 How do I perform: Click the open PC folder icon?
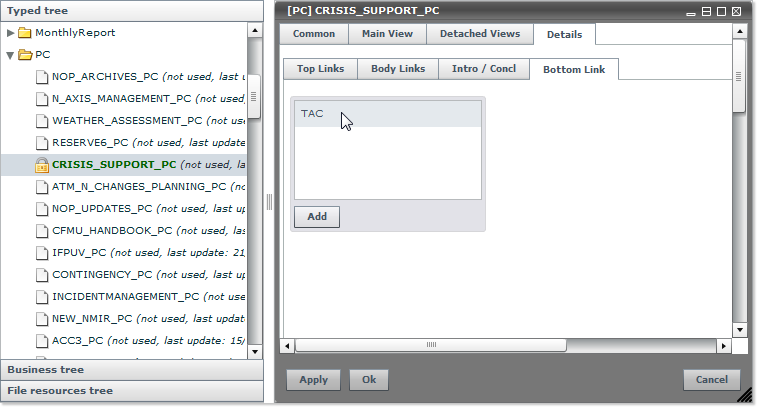[x=25, y=55]
